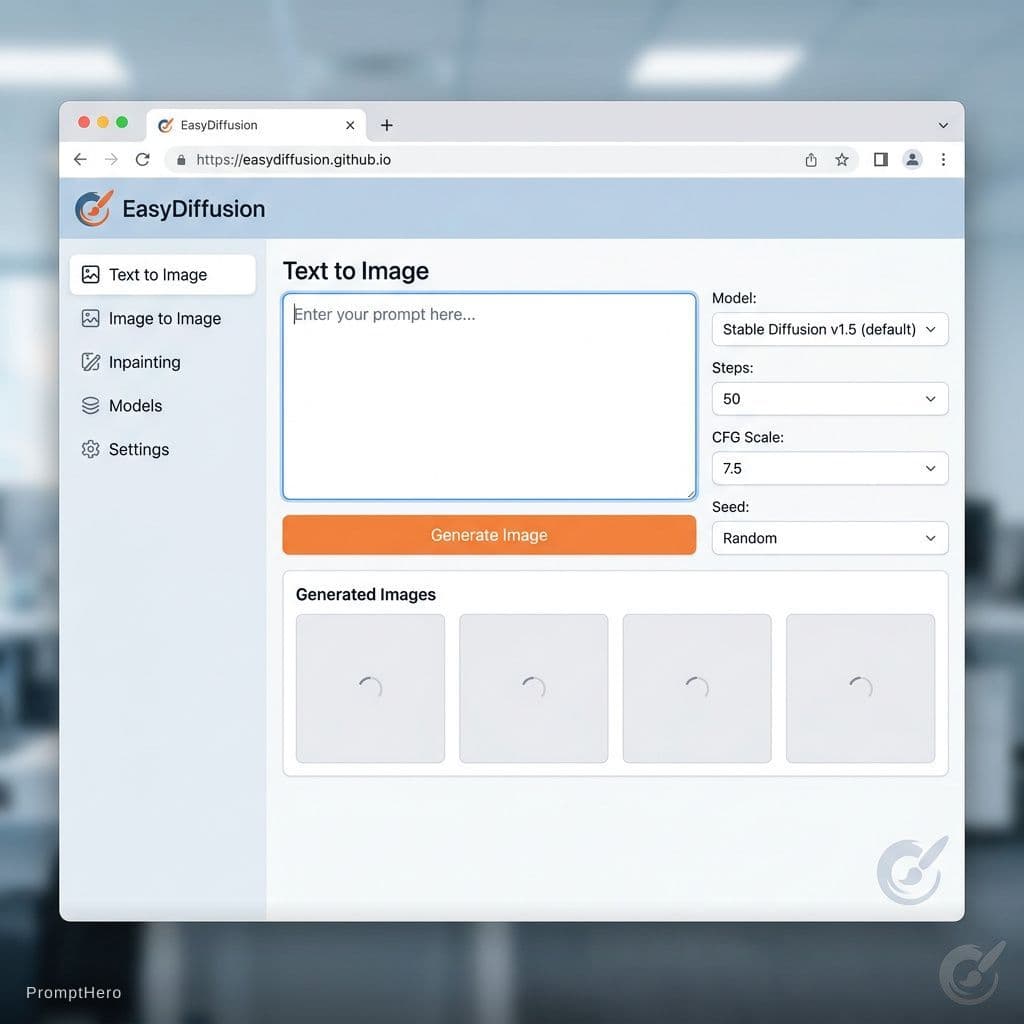
Task: Reload the EasyDiffusion page
Action: pos(142,159)
